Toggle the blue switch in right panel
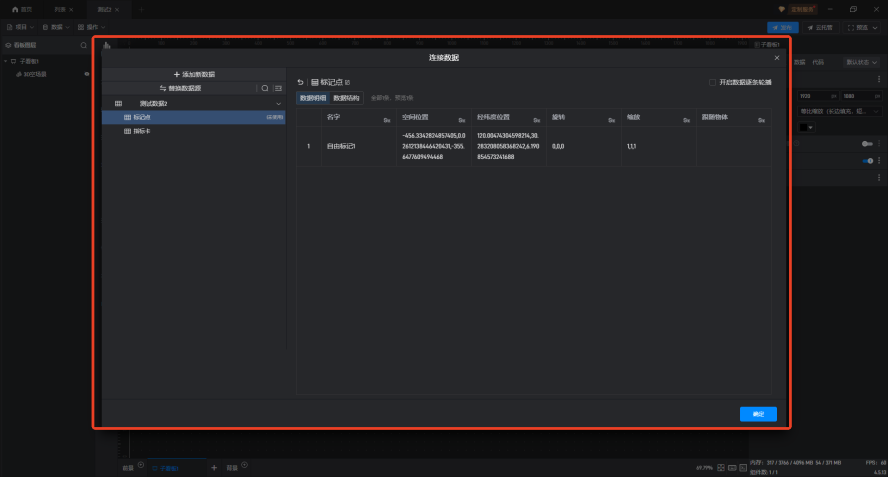The width and height of the screenshot is (888, 477). (868, 160)
